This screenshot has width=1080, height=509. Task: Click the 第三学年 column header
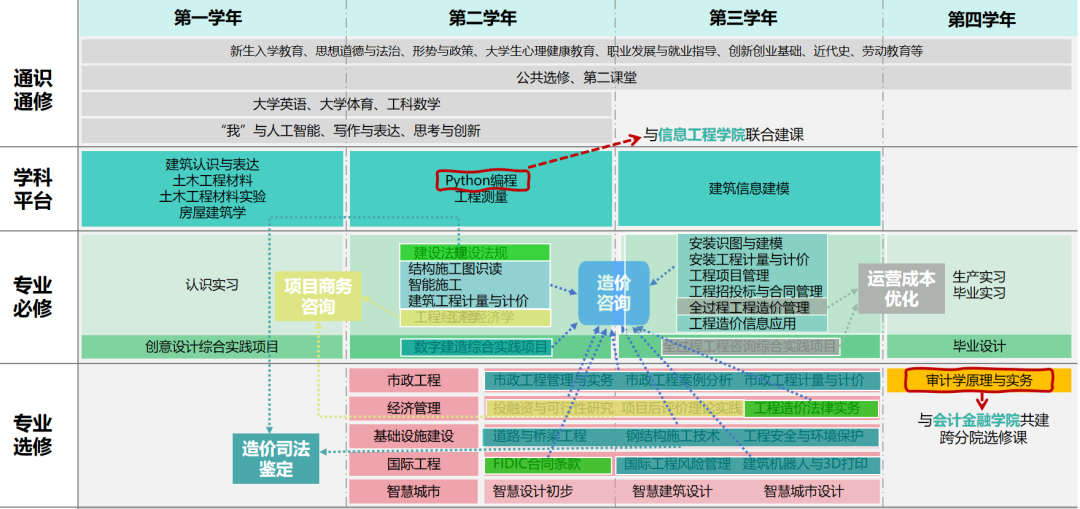(x=742, y=18)
